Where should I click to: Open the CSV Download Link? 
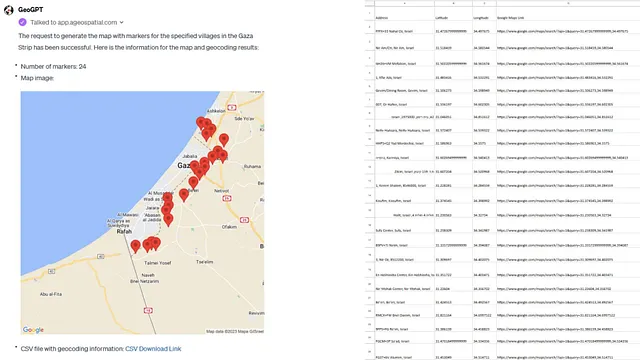coord(153,349)
